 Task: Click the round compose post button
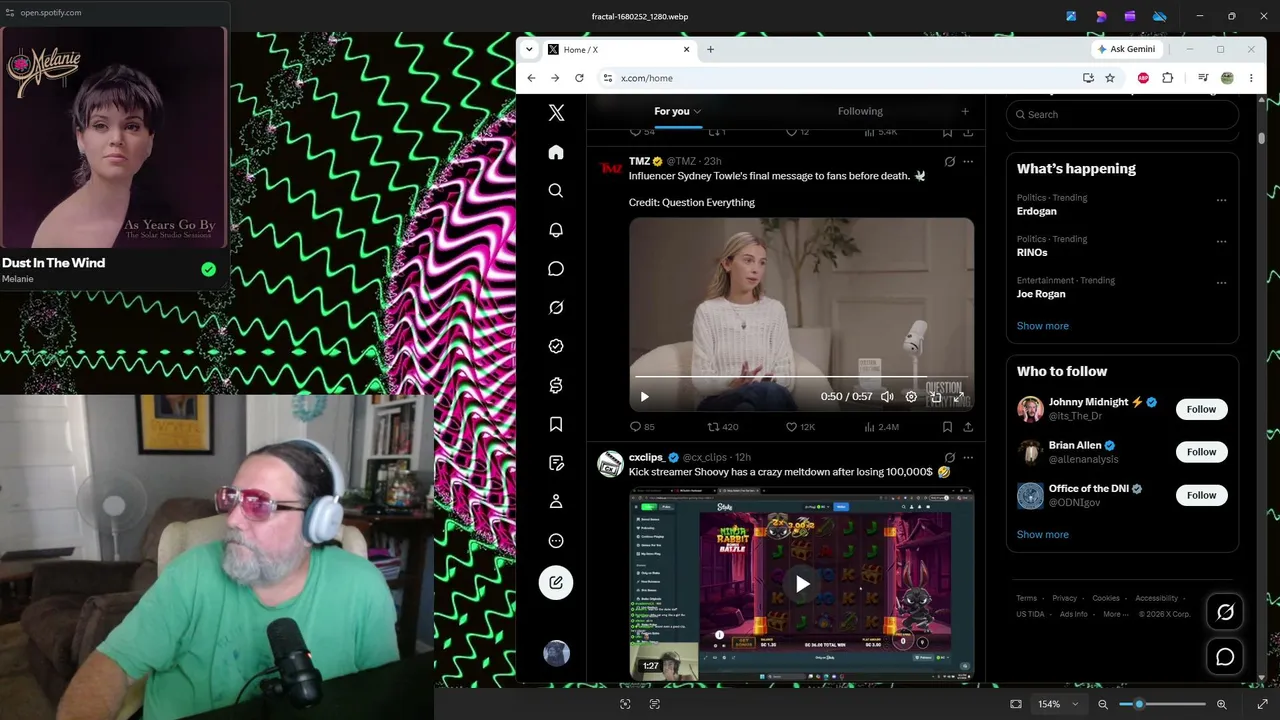coord(556,582)
